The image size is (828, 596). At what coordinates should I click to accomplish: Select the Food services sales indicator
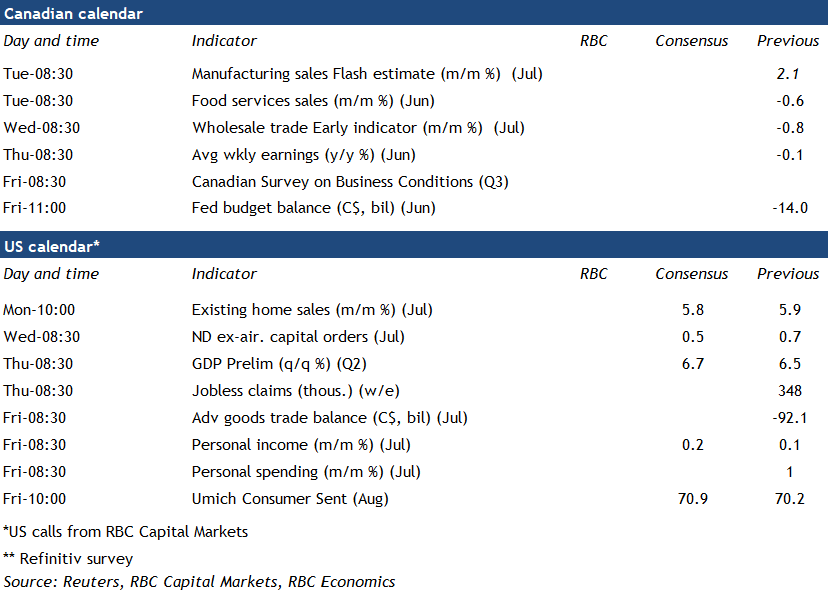[x=313, y=101]
